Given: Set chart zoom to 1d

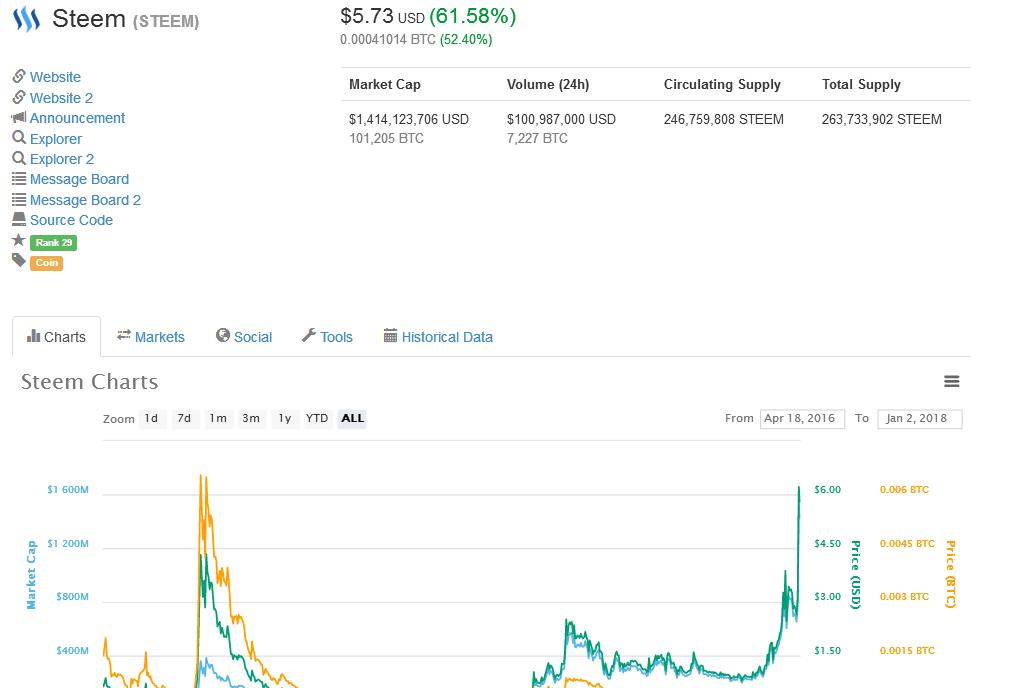Looking at the screenshot, I should [151, 418].
